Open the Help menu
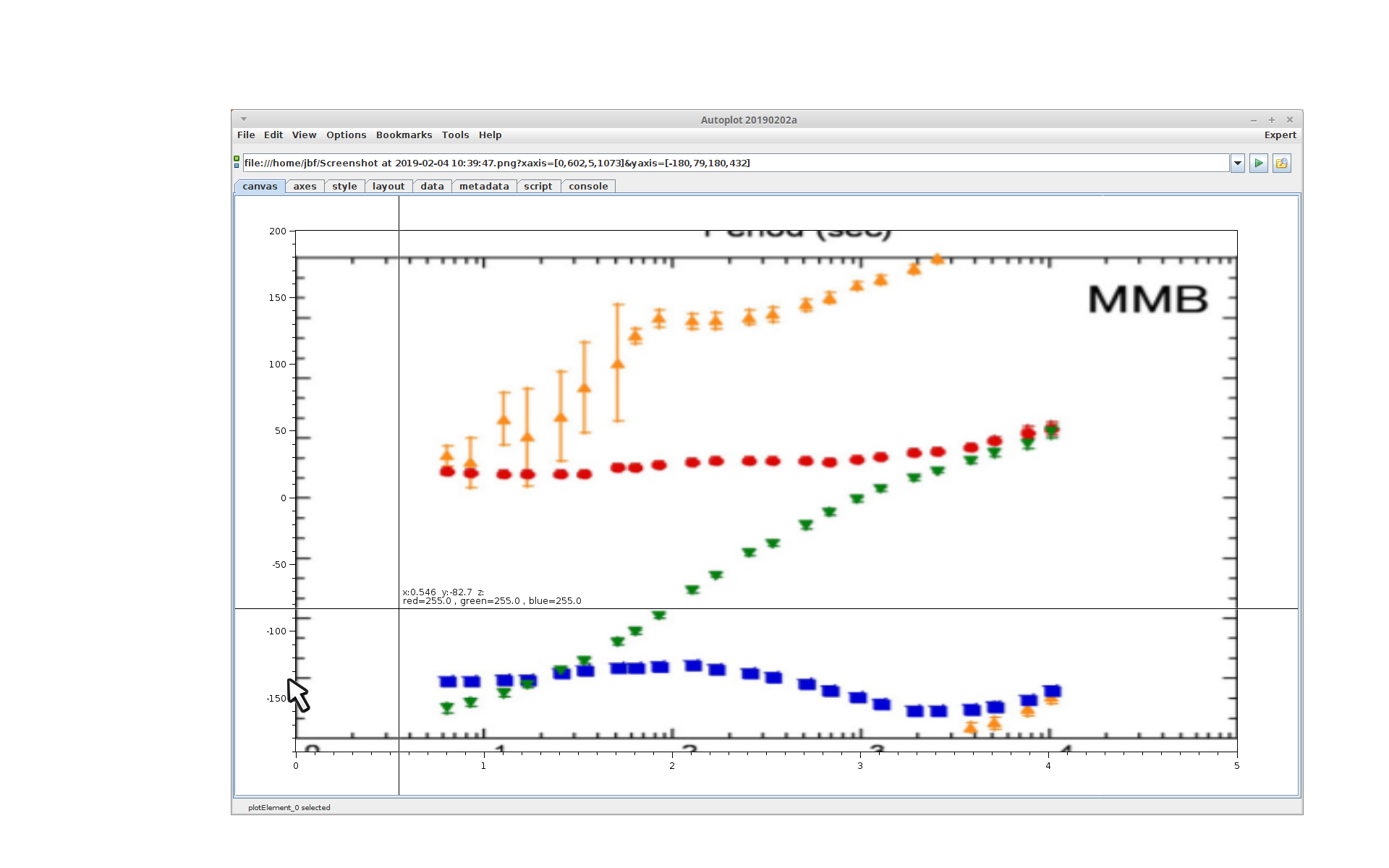The width and height of the screenshot is (1389, 868). pyautogui.click(x=490, y=135)
